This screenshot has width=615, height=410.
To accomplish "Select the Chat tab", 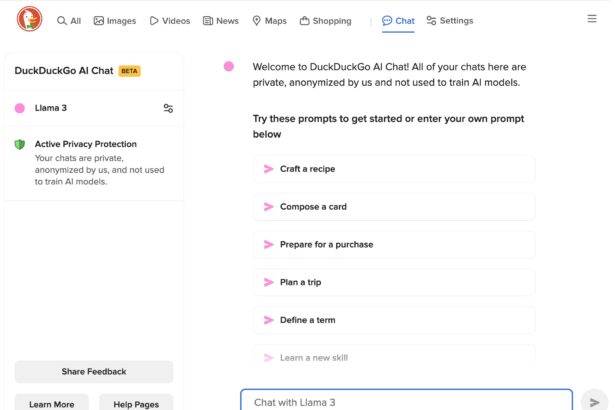I will (398, 21).
